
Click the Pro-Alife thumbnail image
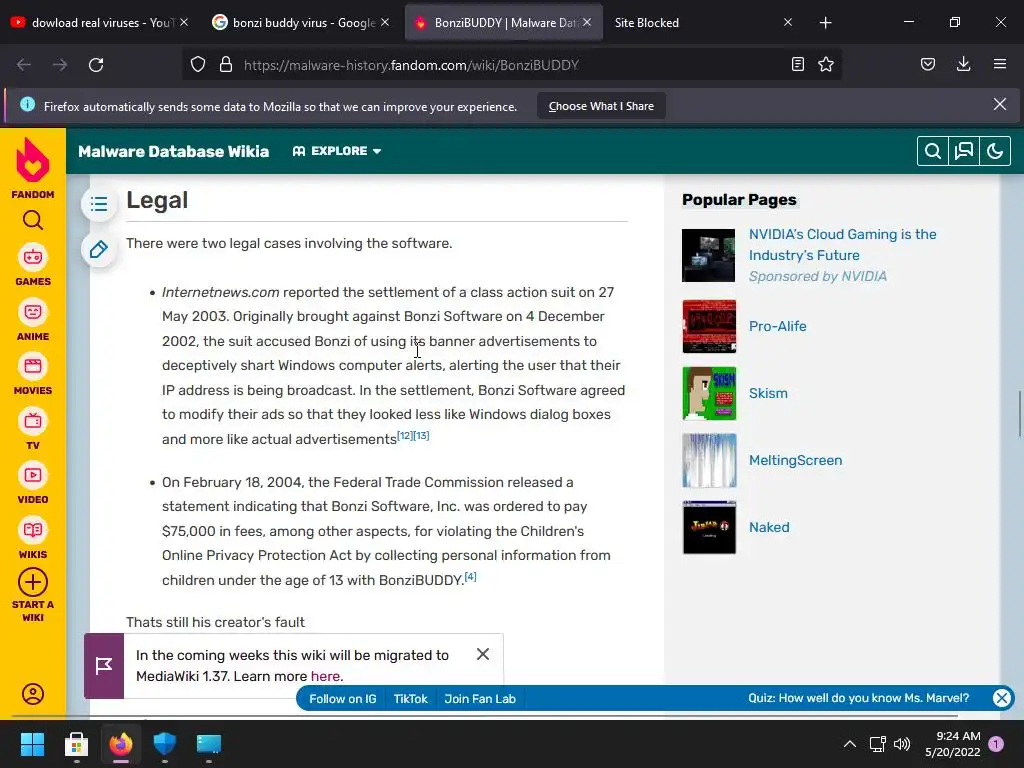[x=709, y=327]
